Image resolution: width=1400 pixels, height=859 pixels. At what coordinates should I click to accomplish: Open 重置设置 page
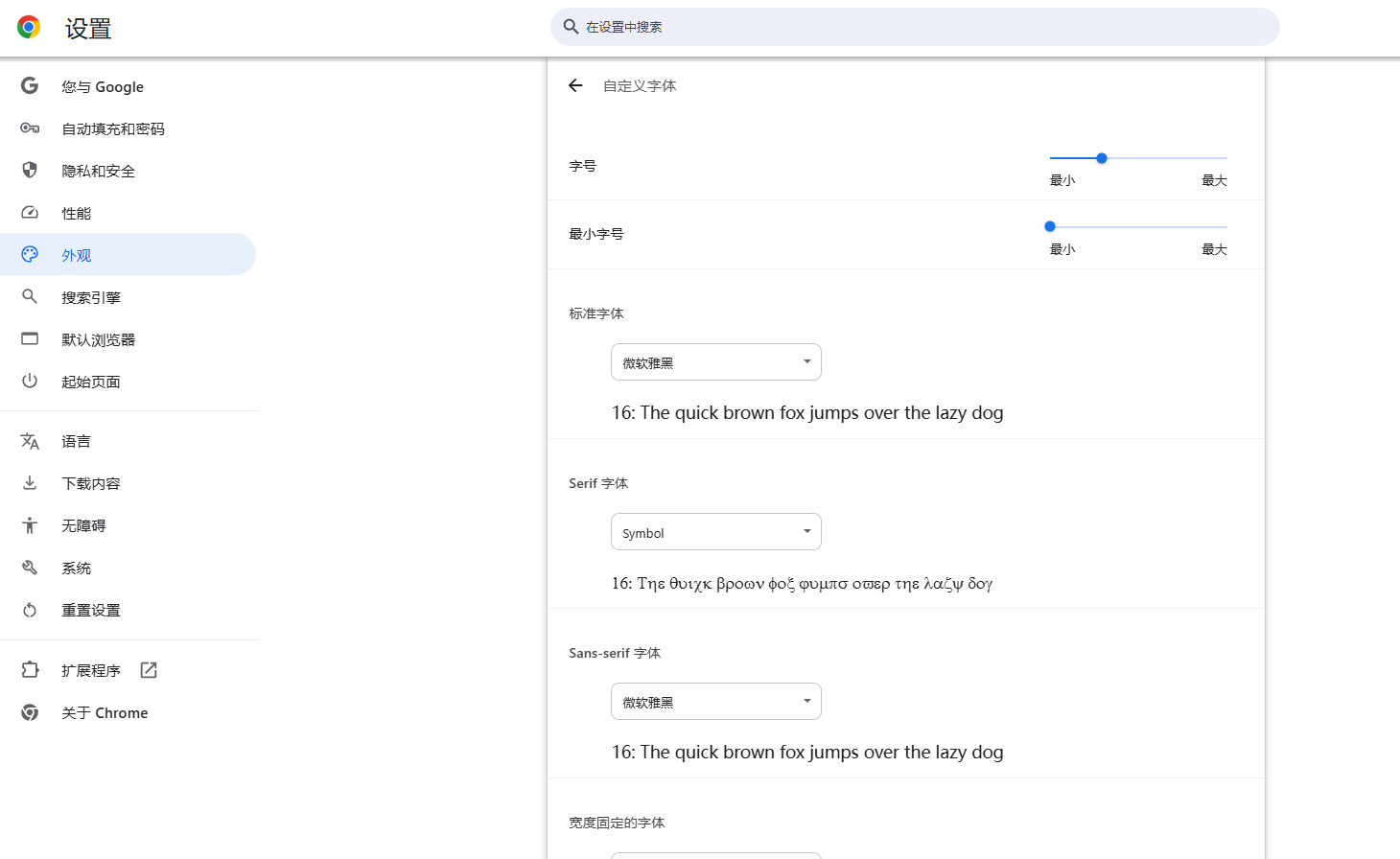click(x=128, y=610)
